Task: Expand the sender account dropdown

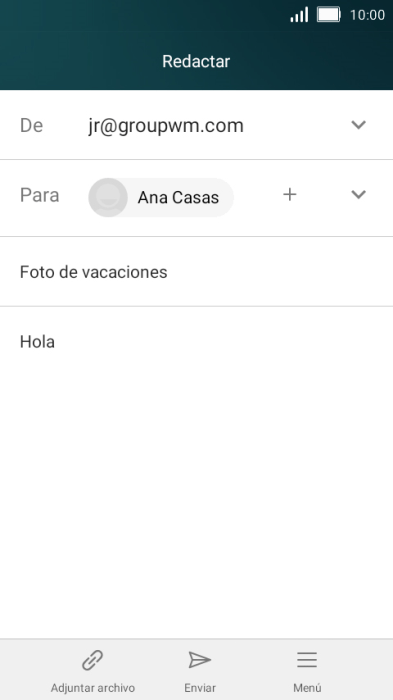Action: (x=359, y=125)
